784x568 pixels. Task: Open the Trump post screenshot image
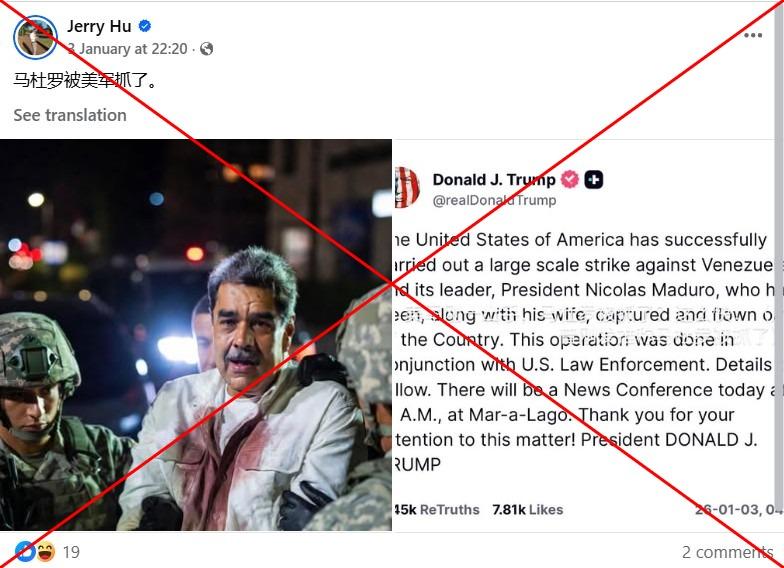tap(588, 335)
